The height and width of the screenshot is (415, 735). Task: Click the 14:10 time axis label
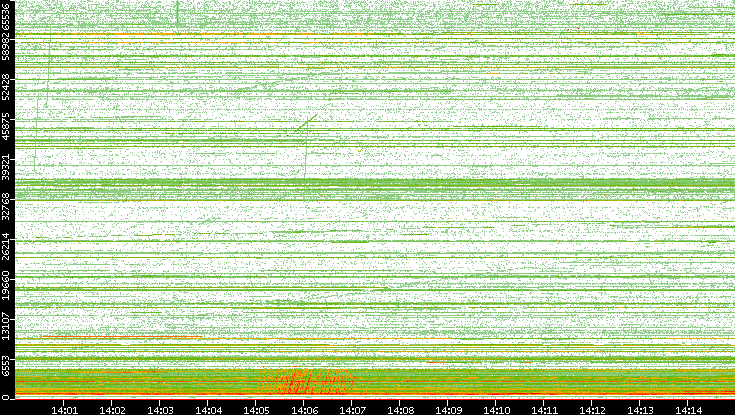coord(496,410)
